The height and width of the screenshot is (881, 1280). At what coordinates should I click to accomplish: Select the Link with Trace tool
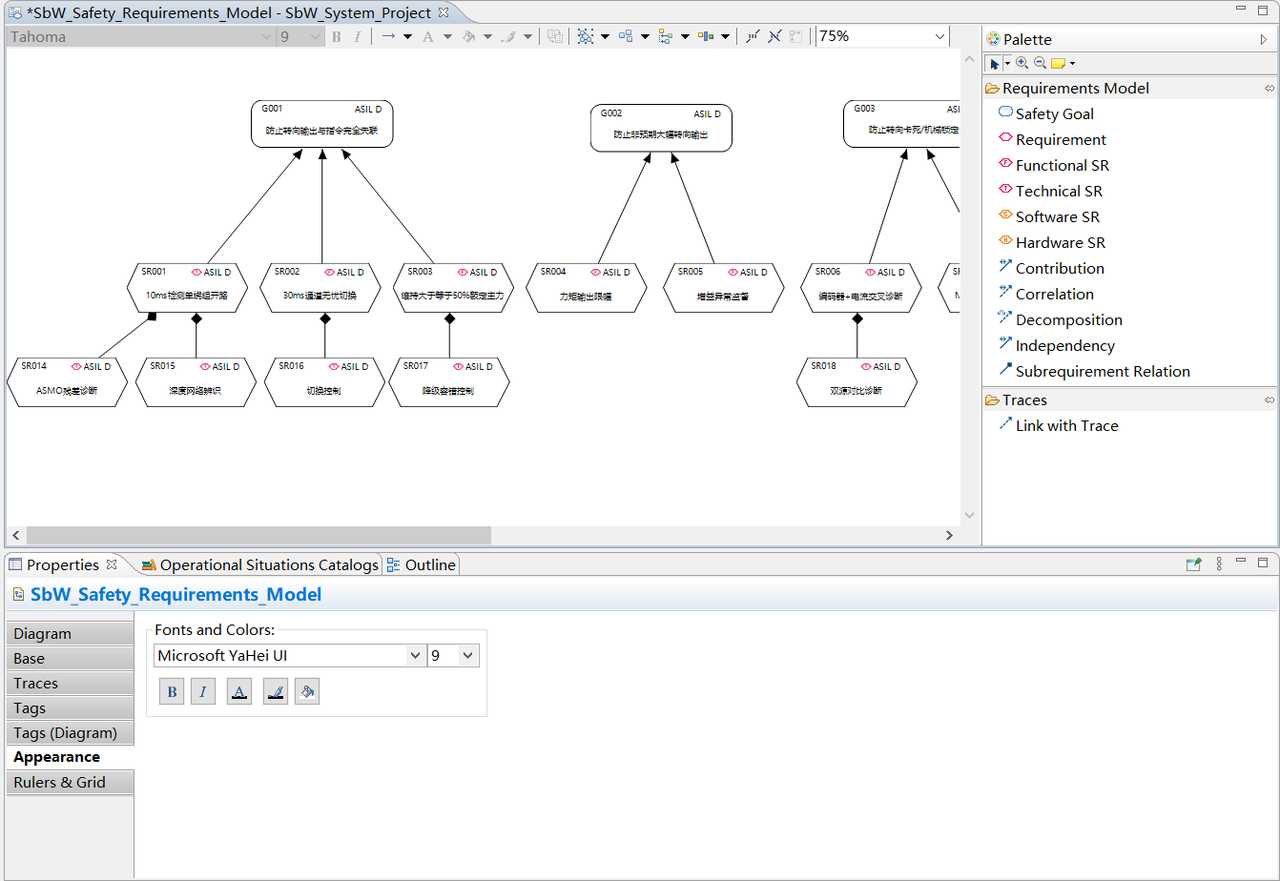click(1058, 425)
